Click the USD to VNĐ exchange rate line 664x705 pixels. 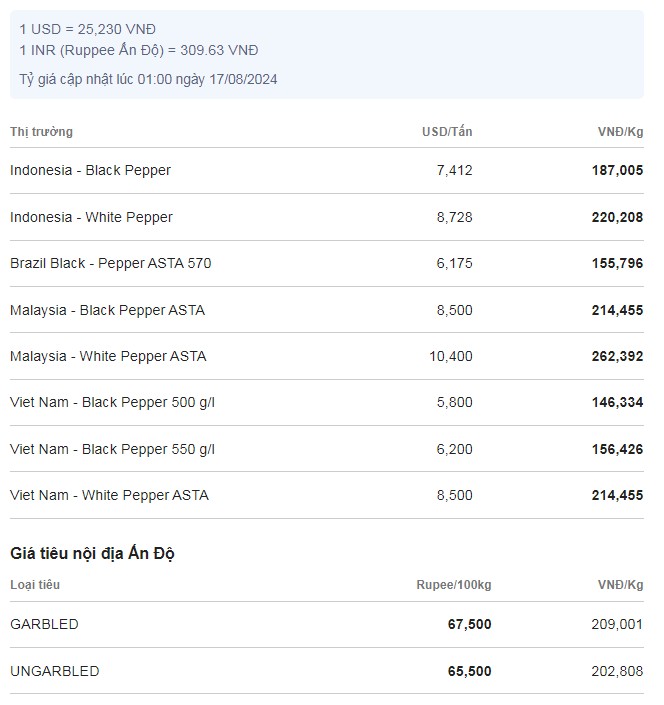88,29
